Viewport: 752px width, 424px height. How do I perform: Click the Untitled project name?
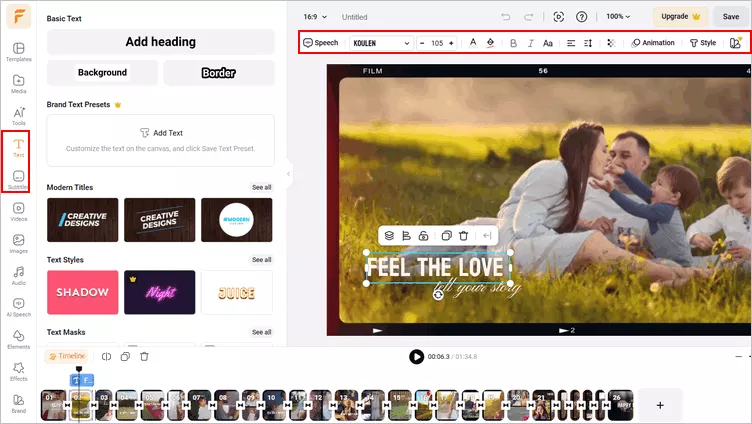tap(354, 17)
